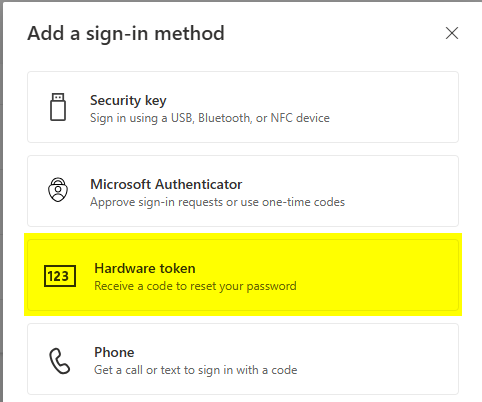Click the word 'Authenticator' in the Microsoft option
The width and height of the screenshot is (482, 402).
199,184
